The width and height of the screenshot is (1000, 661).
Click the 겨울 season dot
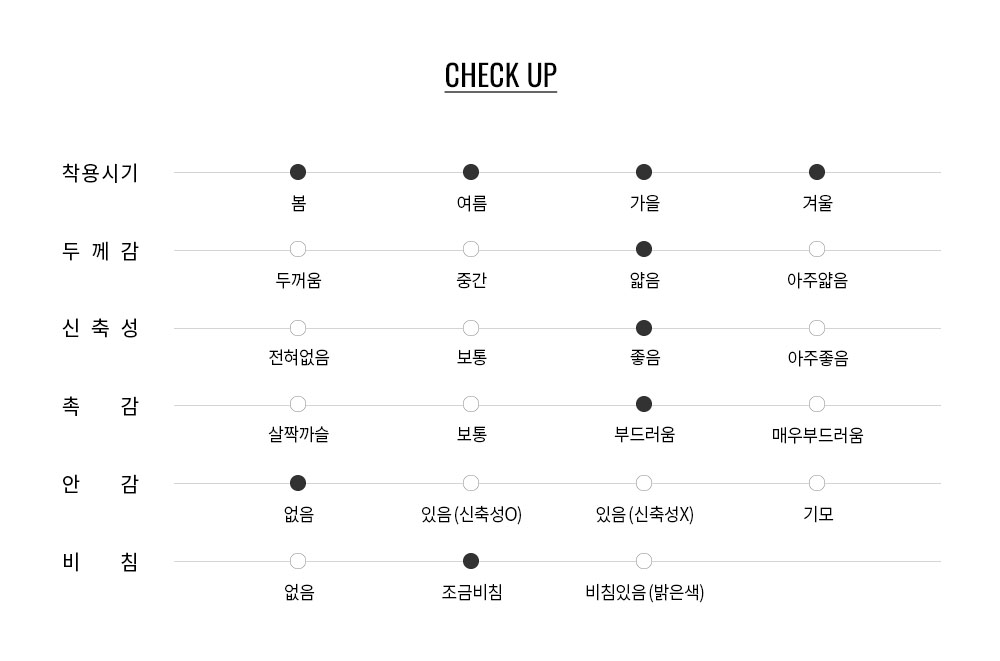(817, 172)
